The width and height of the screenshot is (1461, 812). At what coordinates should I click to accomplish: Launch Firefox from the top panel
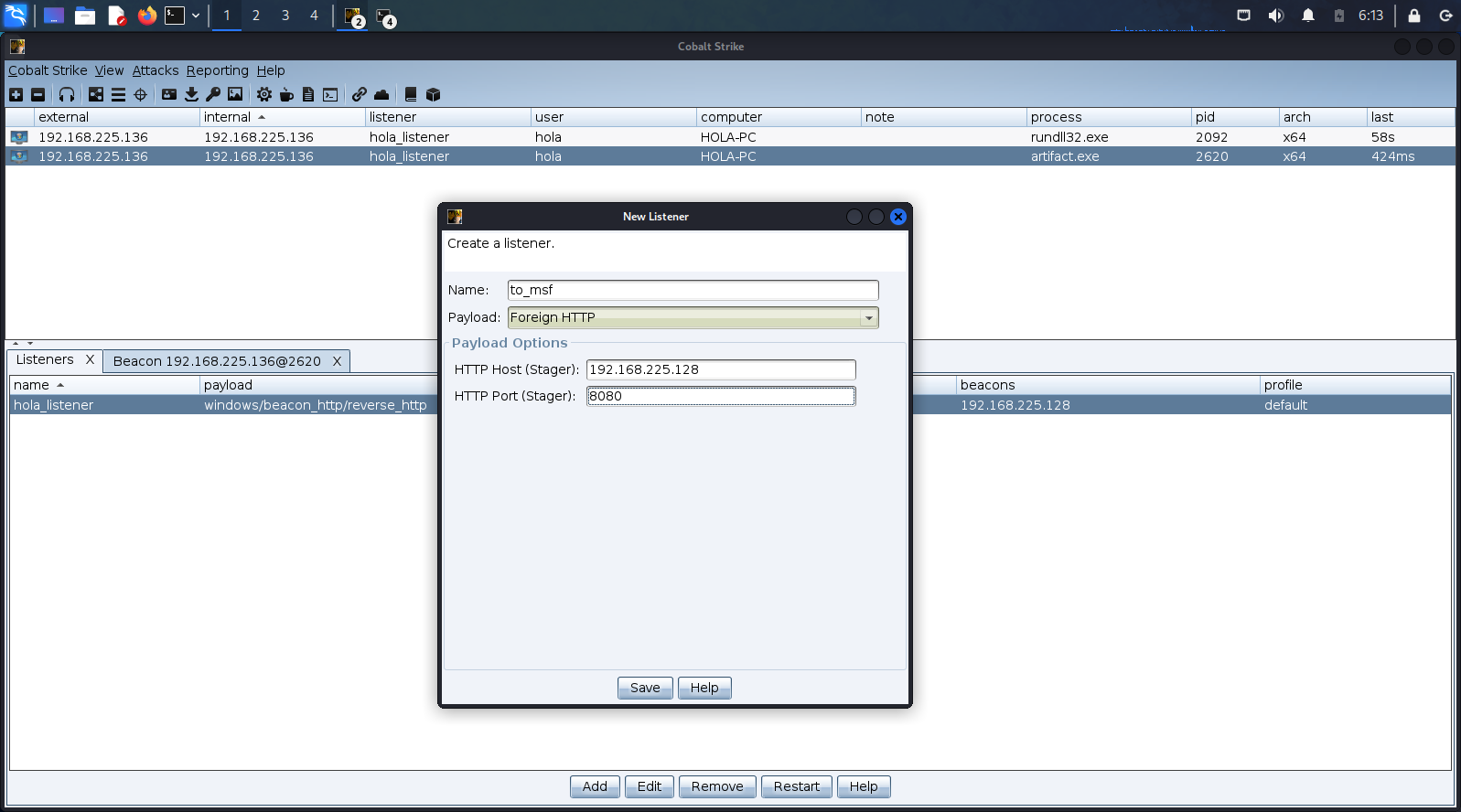coord(147,16)
